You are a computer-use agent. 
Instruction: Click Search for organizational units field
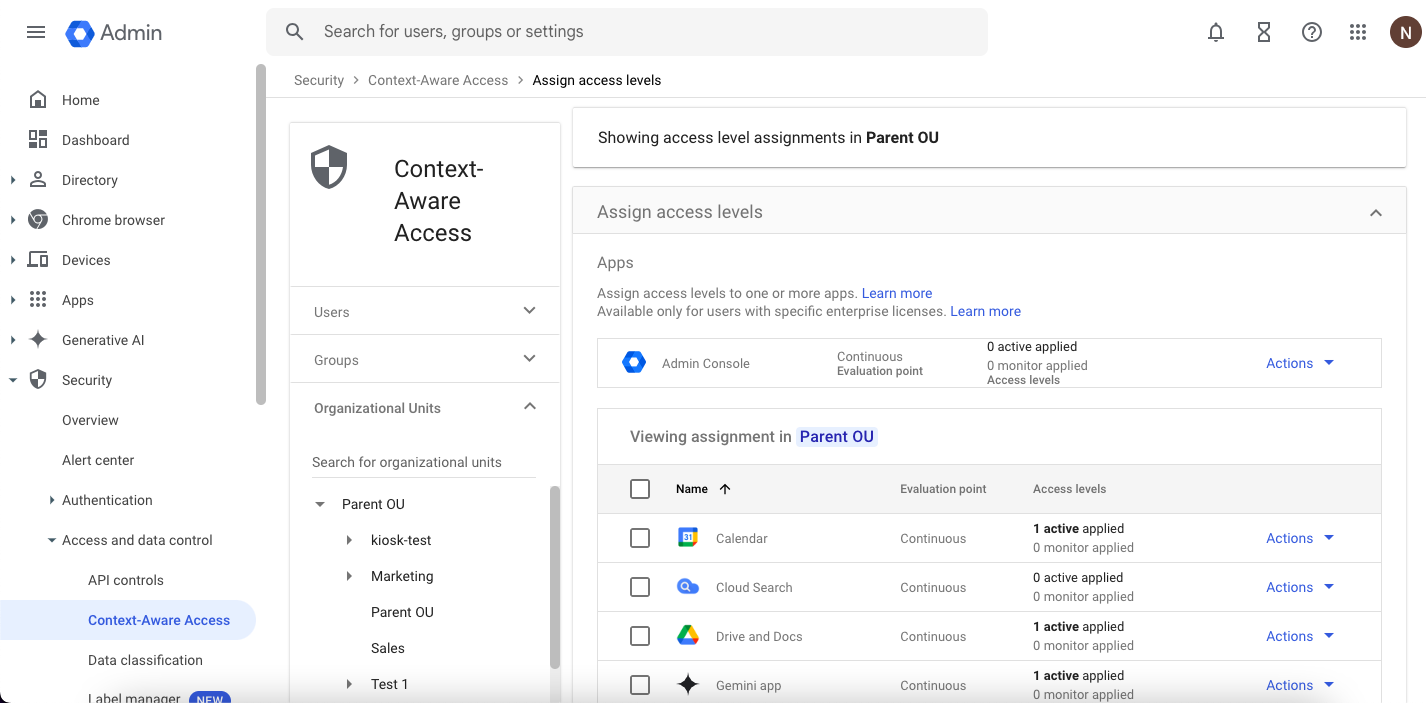click(424, 462)
